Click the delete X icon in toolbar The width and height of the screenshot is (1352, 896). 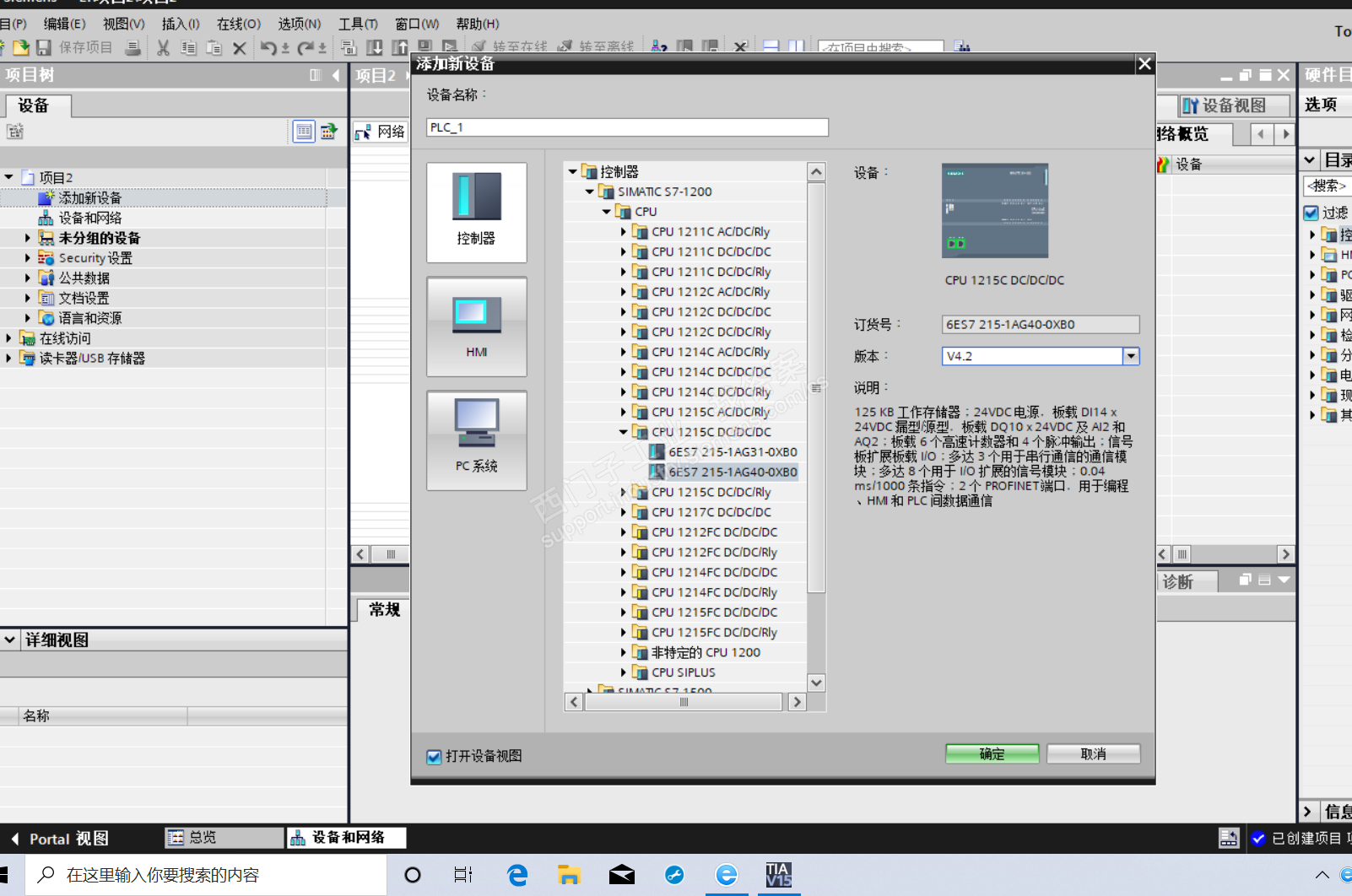[239, 47]
